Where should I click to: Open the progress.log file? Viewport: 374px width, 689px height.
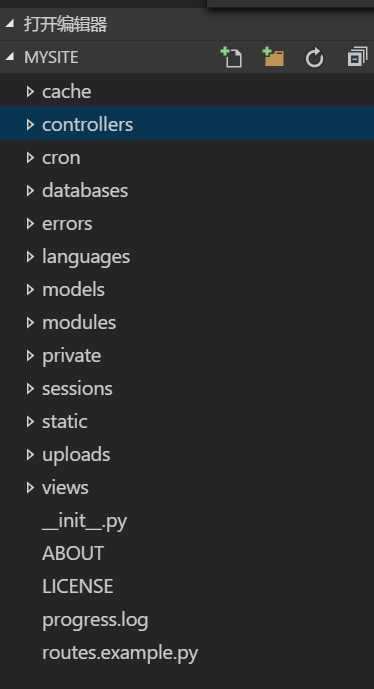187,620
